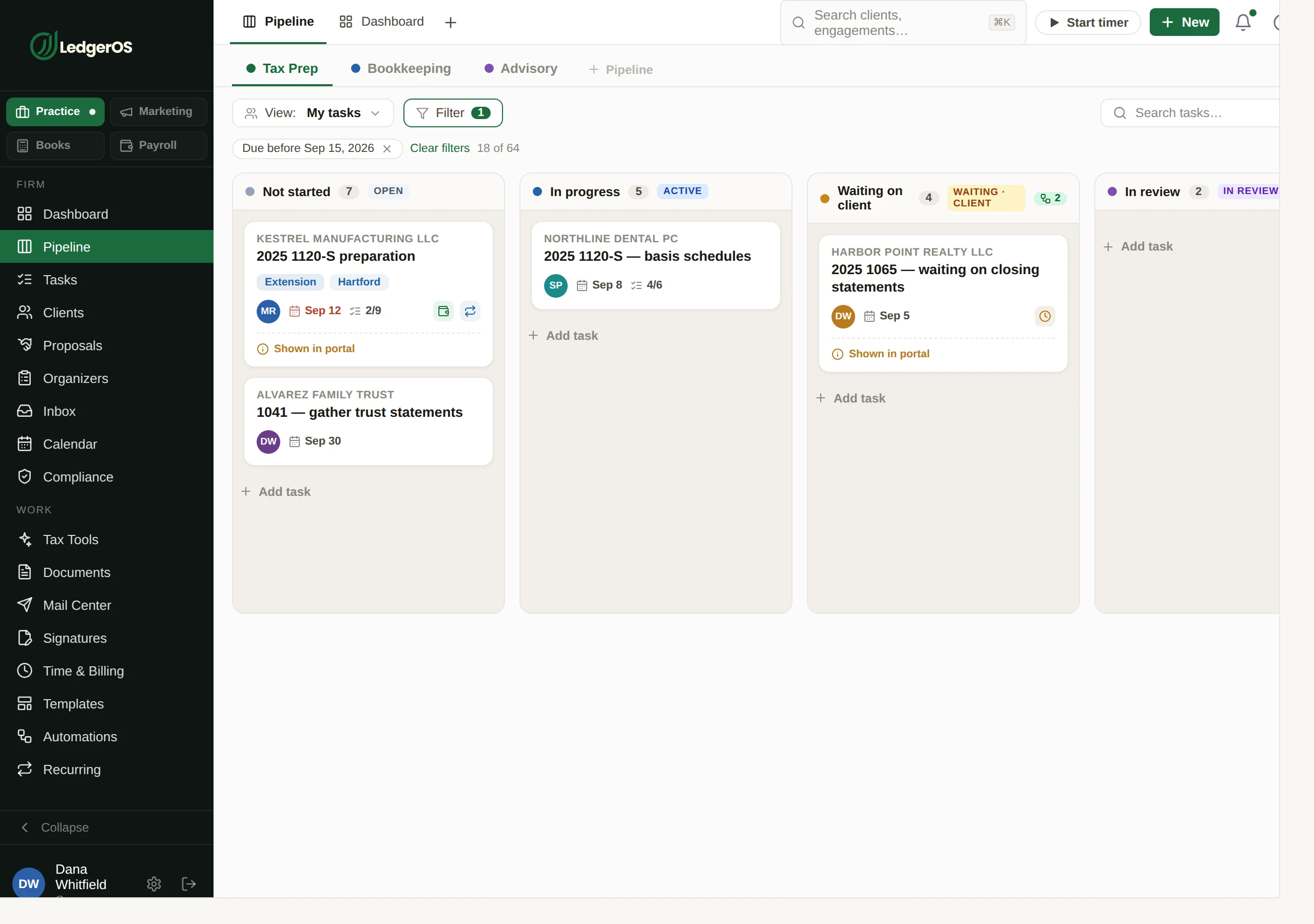
Task: Open settings gear next to Dana Whitfield
Action: pos(153,884)
